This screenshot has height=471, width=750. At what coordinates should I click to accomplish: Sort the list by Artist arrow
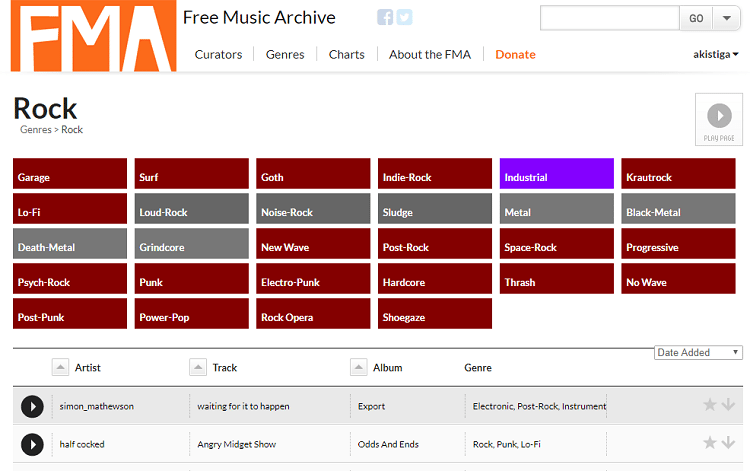click(60, 367)
